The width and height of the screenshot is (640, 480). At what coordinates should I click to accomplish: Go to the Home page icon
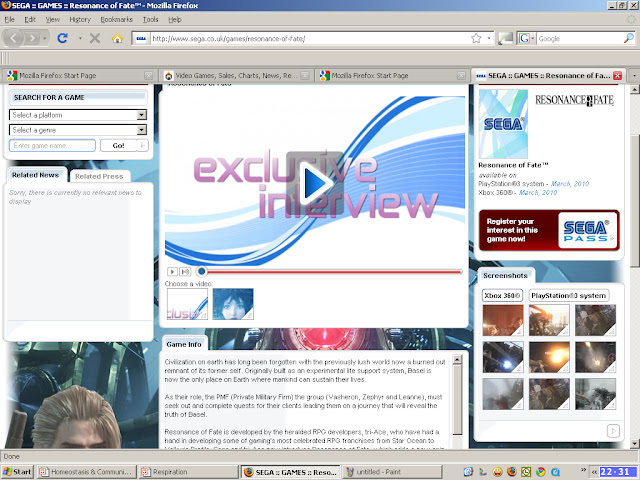(118, 38)
